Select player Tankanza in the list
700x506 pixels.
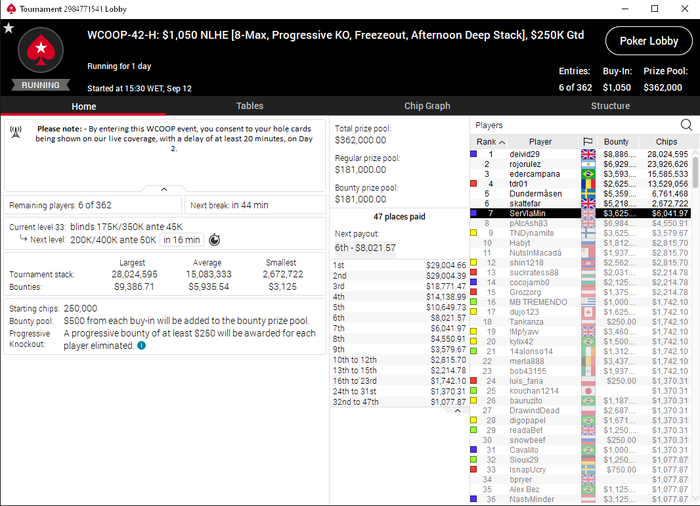pyautogui.click(x=580, y=322)
